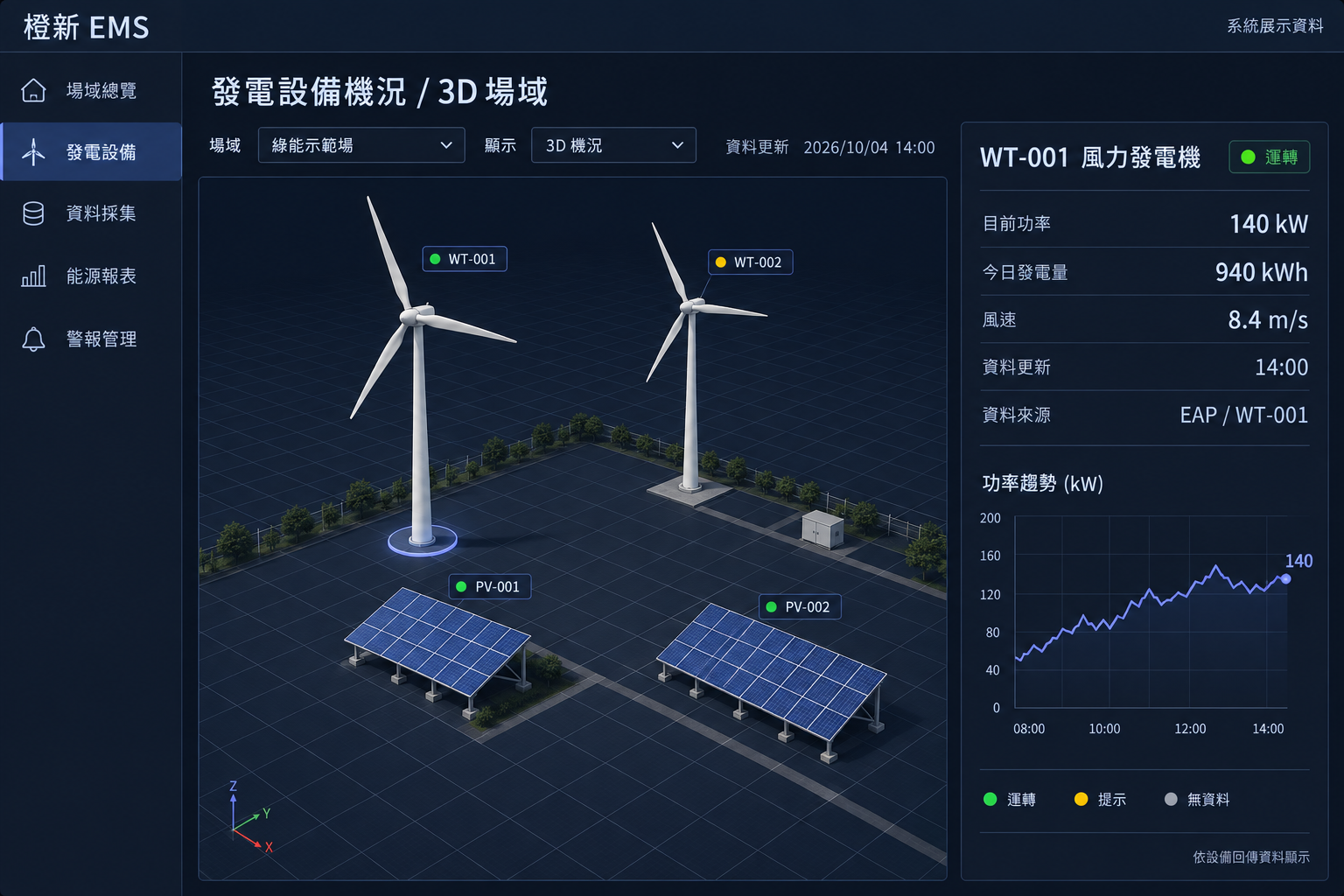
Task: Click the home icon beside 場域總覽
Action: (33, 90)
